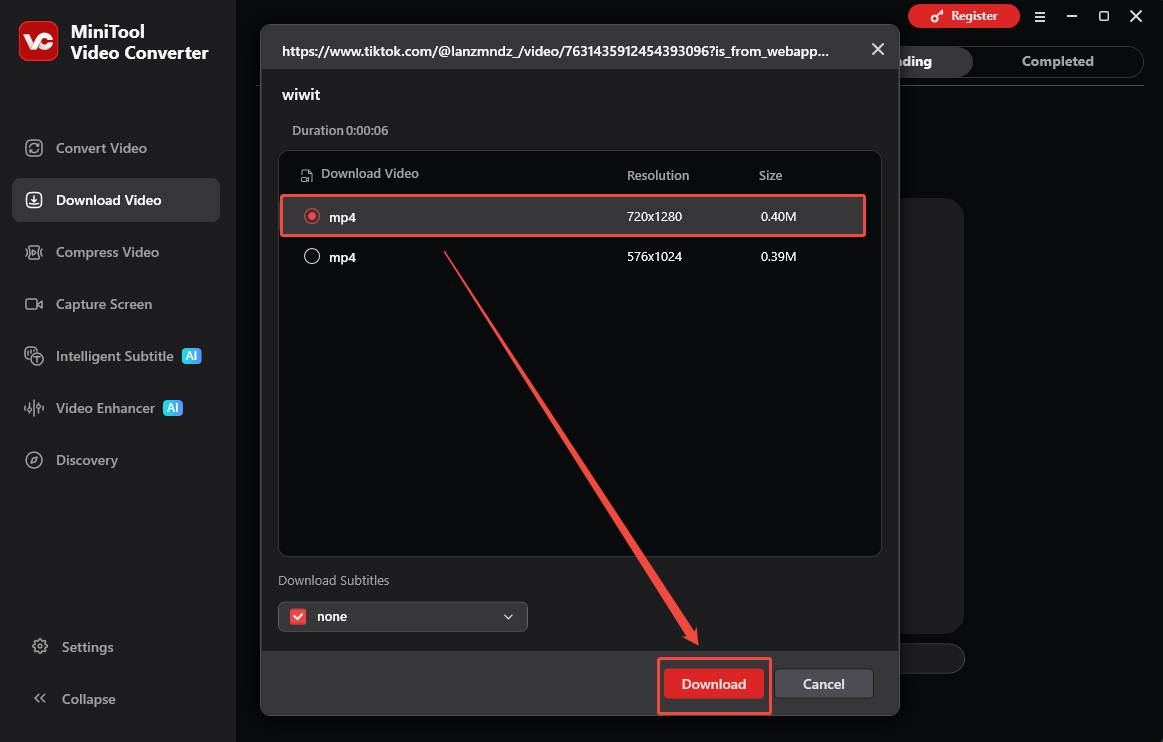Select the 576x1024 mp4 radio button
Screen dimensions: 1163x742
tap(312, 256)
